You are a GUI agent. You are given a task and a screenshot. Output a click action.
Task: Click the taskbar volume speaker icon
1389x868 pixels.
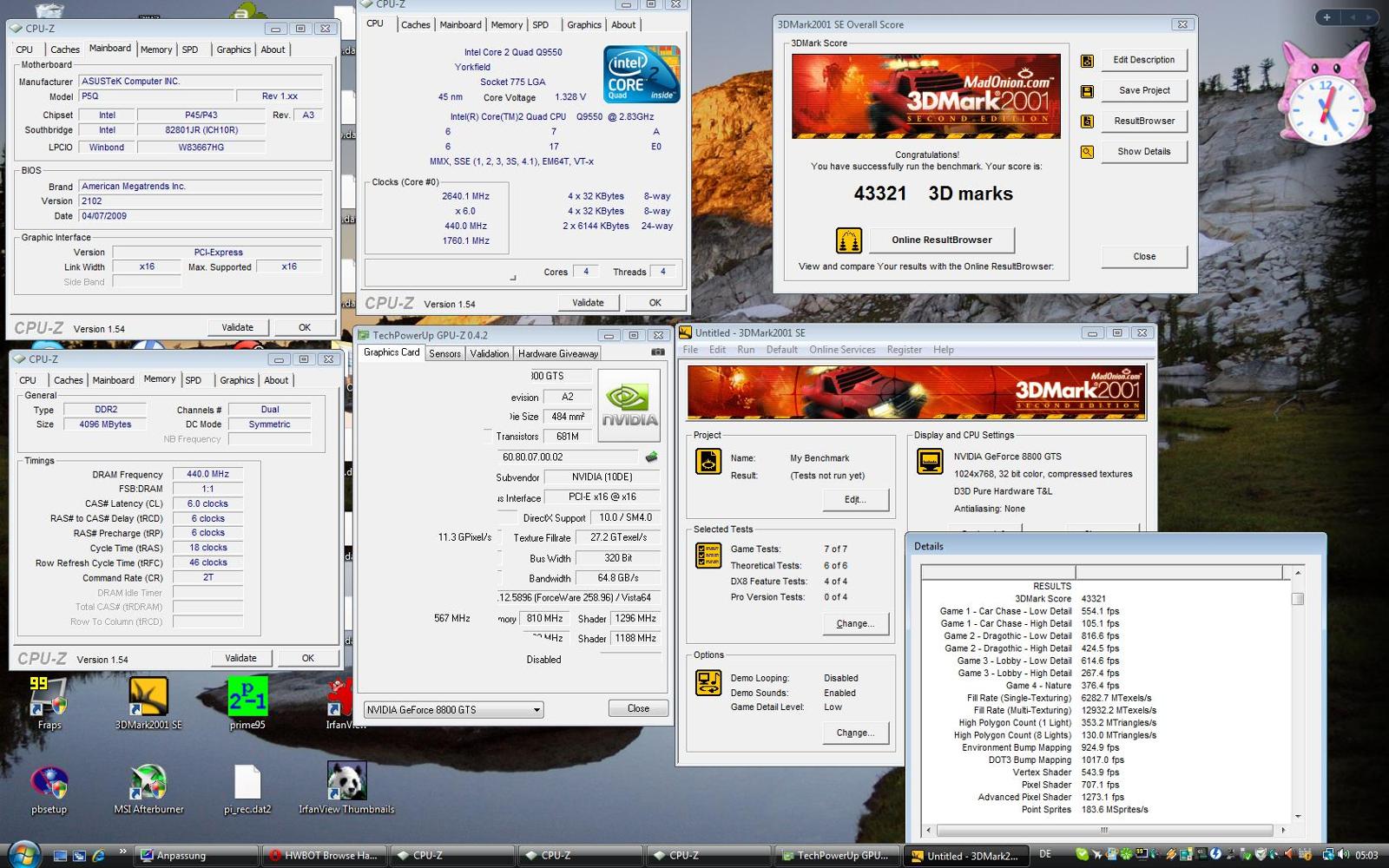tap(1342, 855)
